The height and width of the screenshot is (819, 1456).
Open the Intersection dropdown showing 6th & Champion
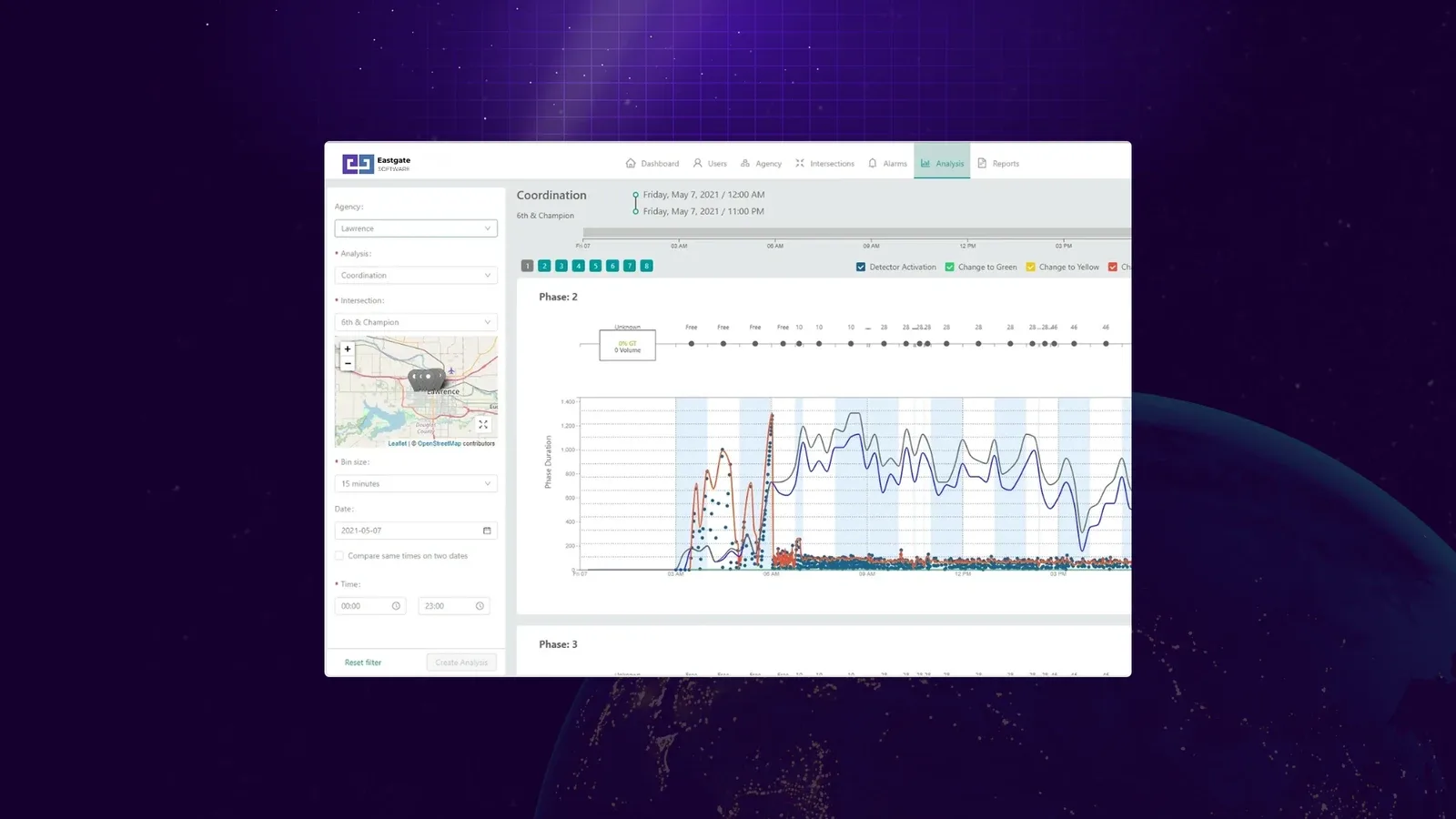(x=416, y=322)
